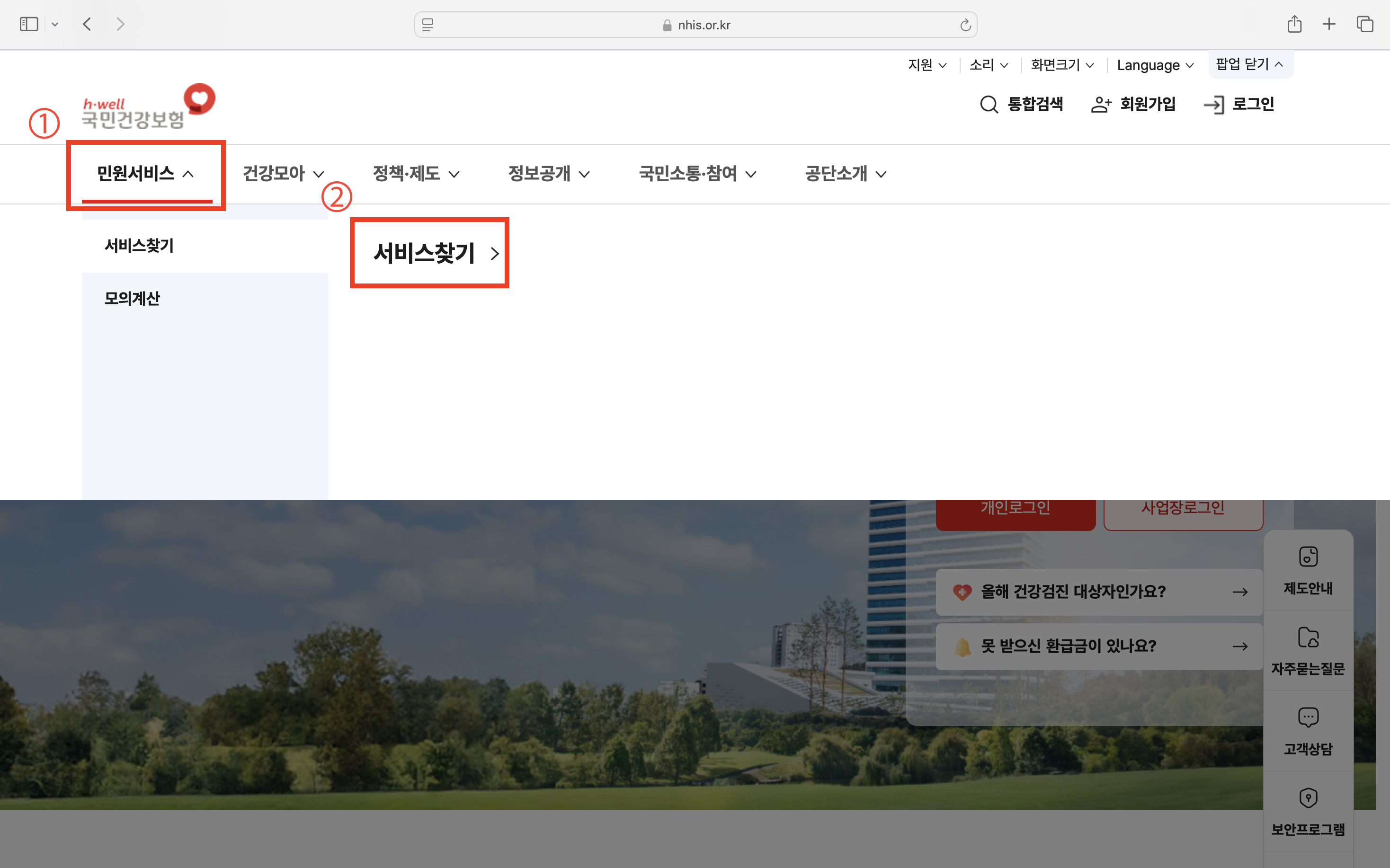This screenshot has height=868, width=1390.
Task: Collapse the 팝업 닫기 toggle
Action: pos(1249,64)
